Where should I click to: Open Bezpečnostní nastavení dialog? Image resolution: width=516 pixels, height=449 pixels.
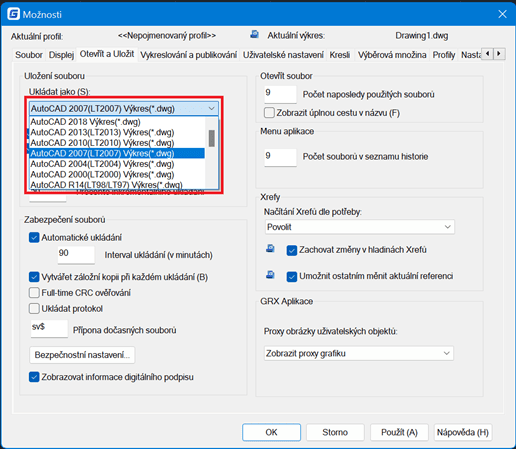pyautogui.click(x=82, y=355)
